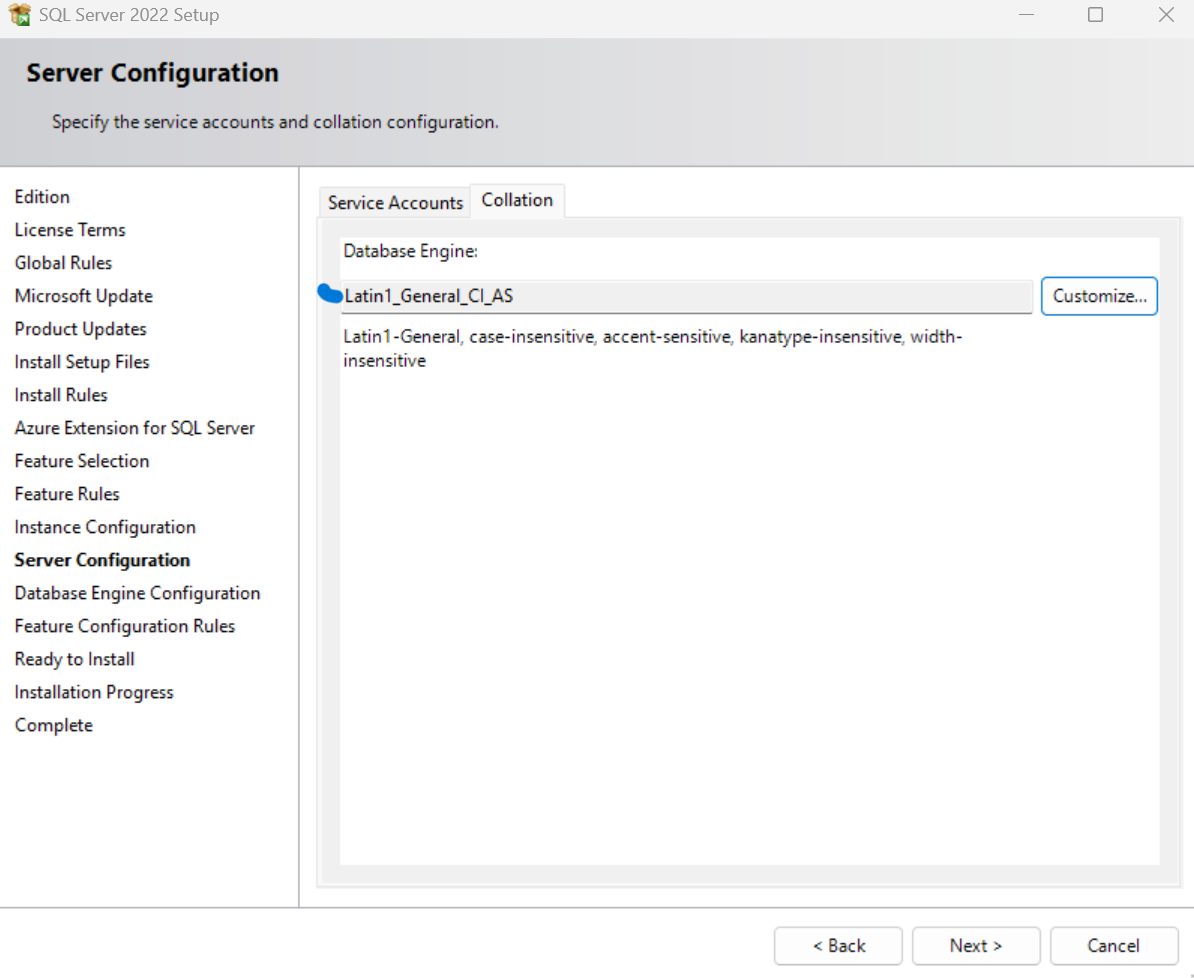Open the License Terms step
This screenshot has width=1194, height=978.
(70, 229)
